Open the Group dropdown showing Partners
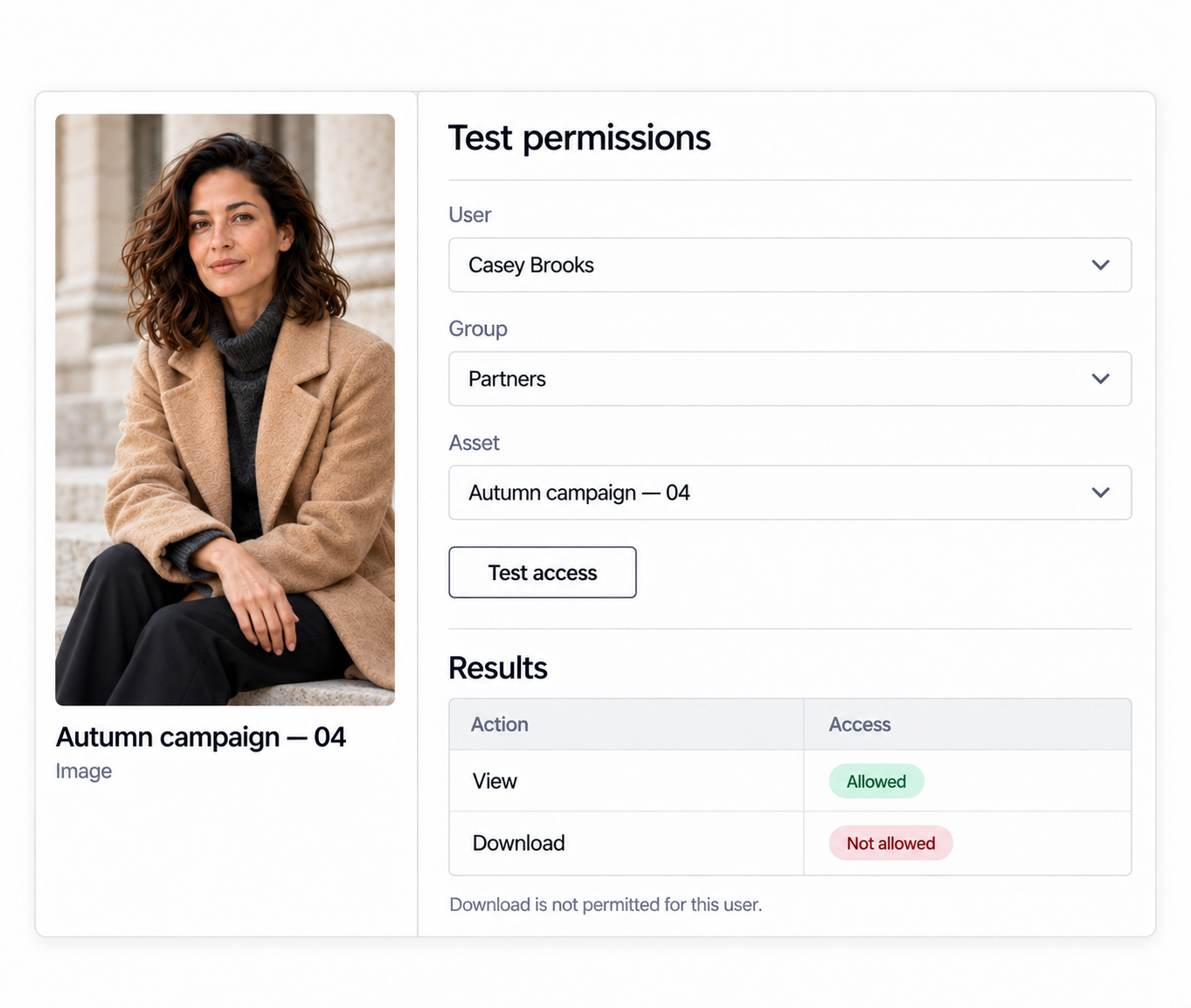 click(x=790, y=378)
